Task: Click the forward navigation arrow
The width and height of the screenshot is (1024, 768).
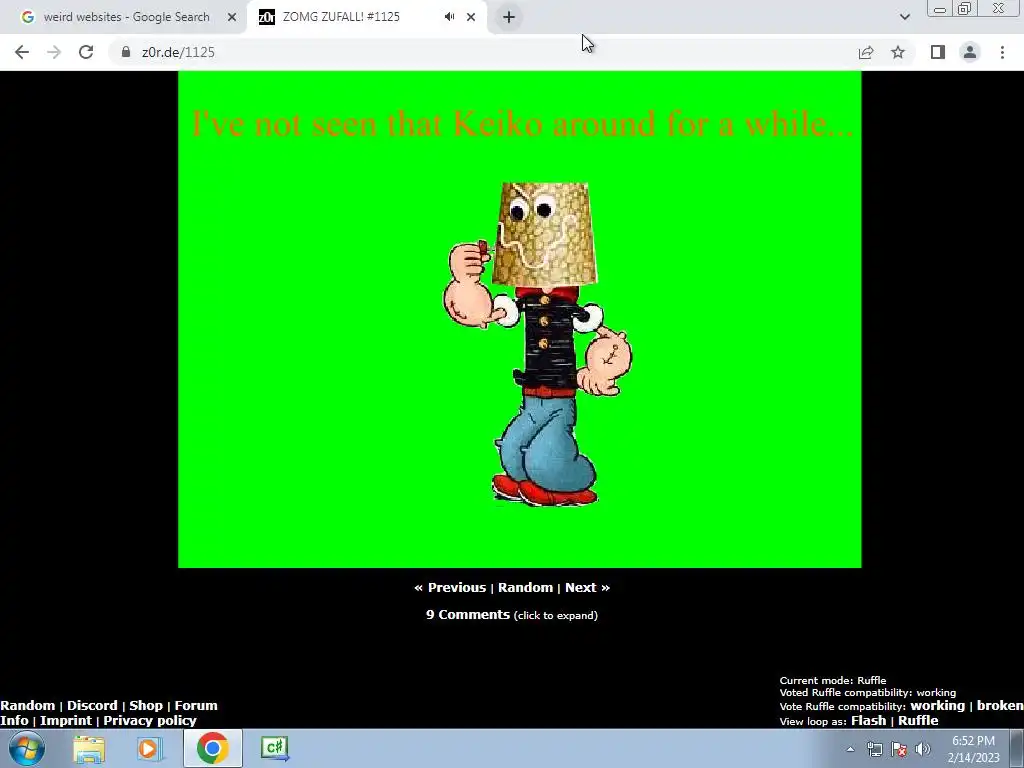Action: click(54, 52)
